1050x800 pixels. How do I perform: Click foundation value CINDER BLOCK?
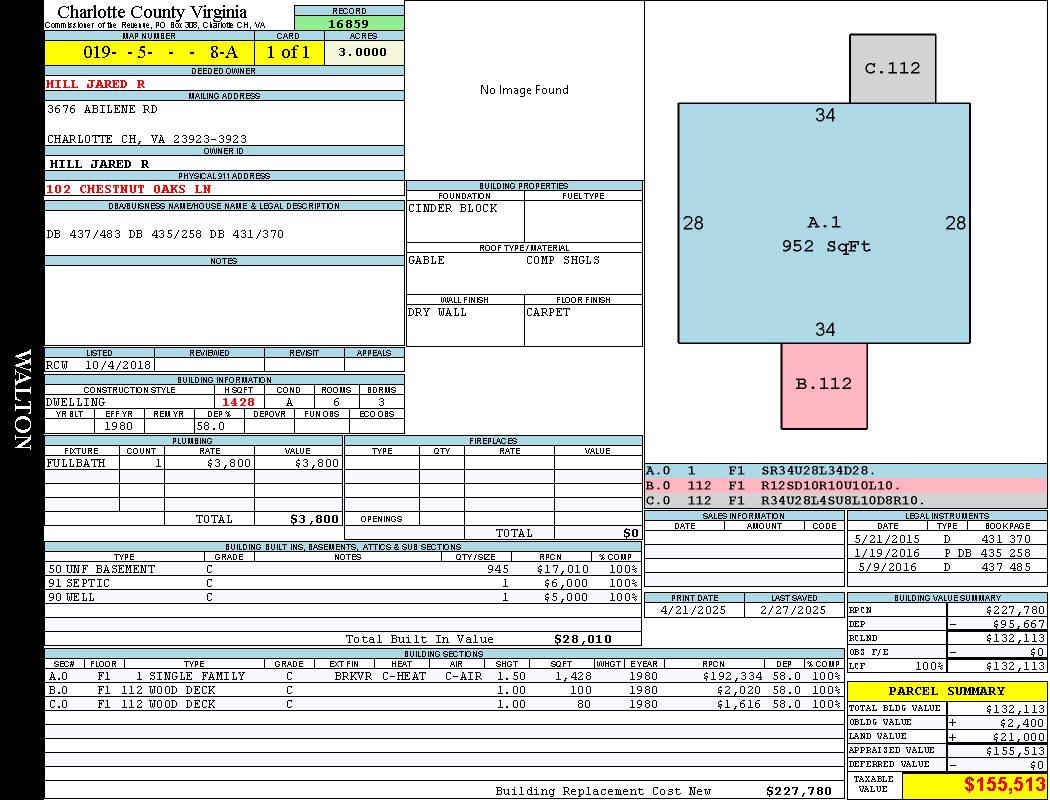tap(453, 208)
